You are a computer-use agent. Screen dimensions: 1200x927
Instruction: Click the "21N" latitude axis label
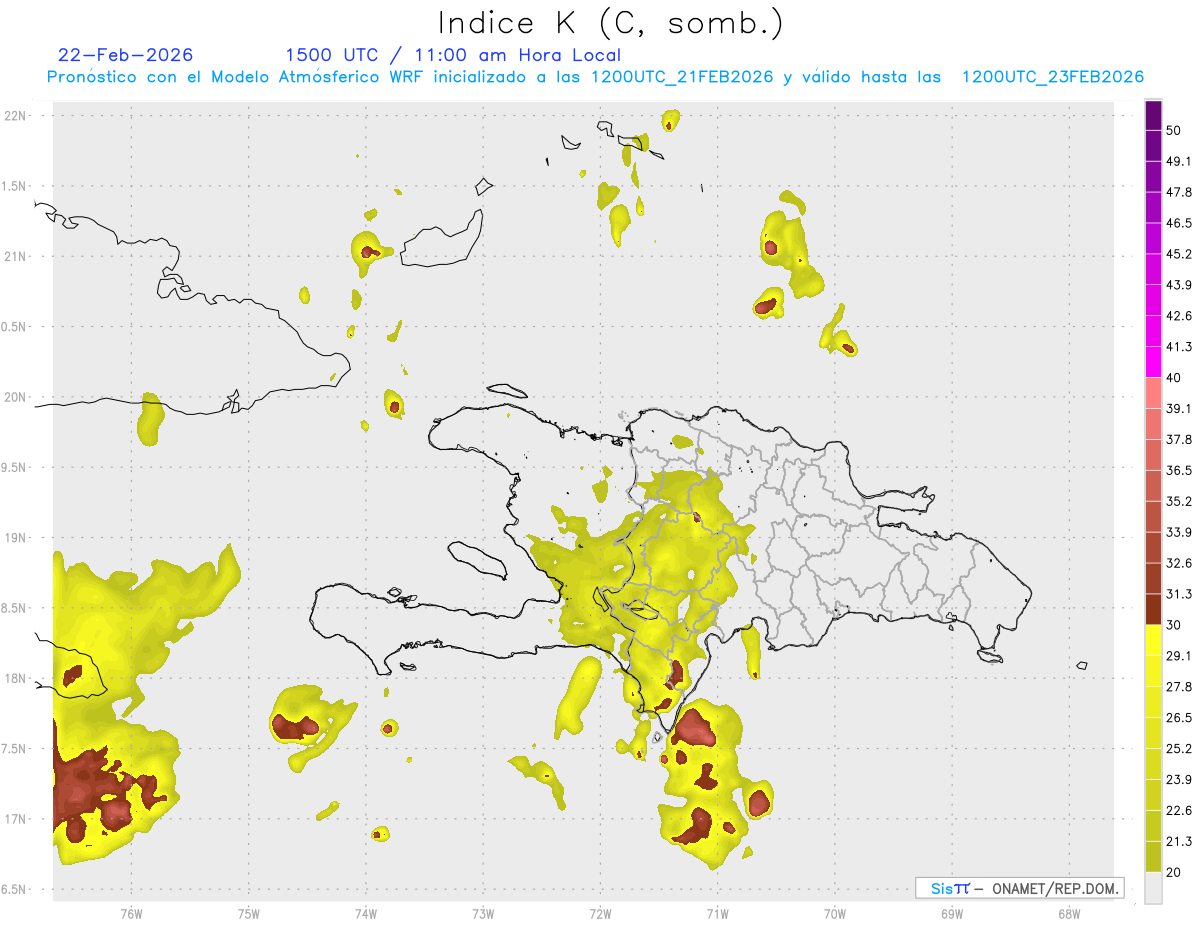(x=17, y=257)
